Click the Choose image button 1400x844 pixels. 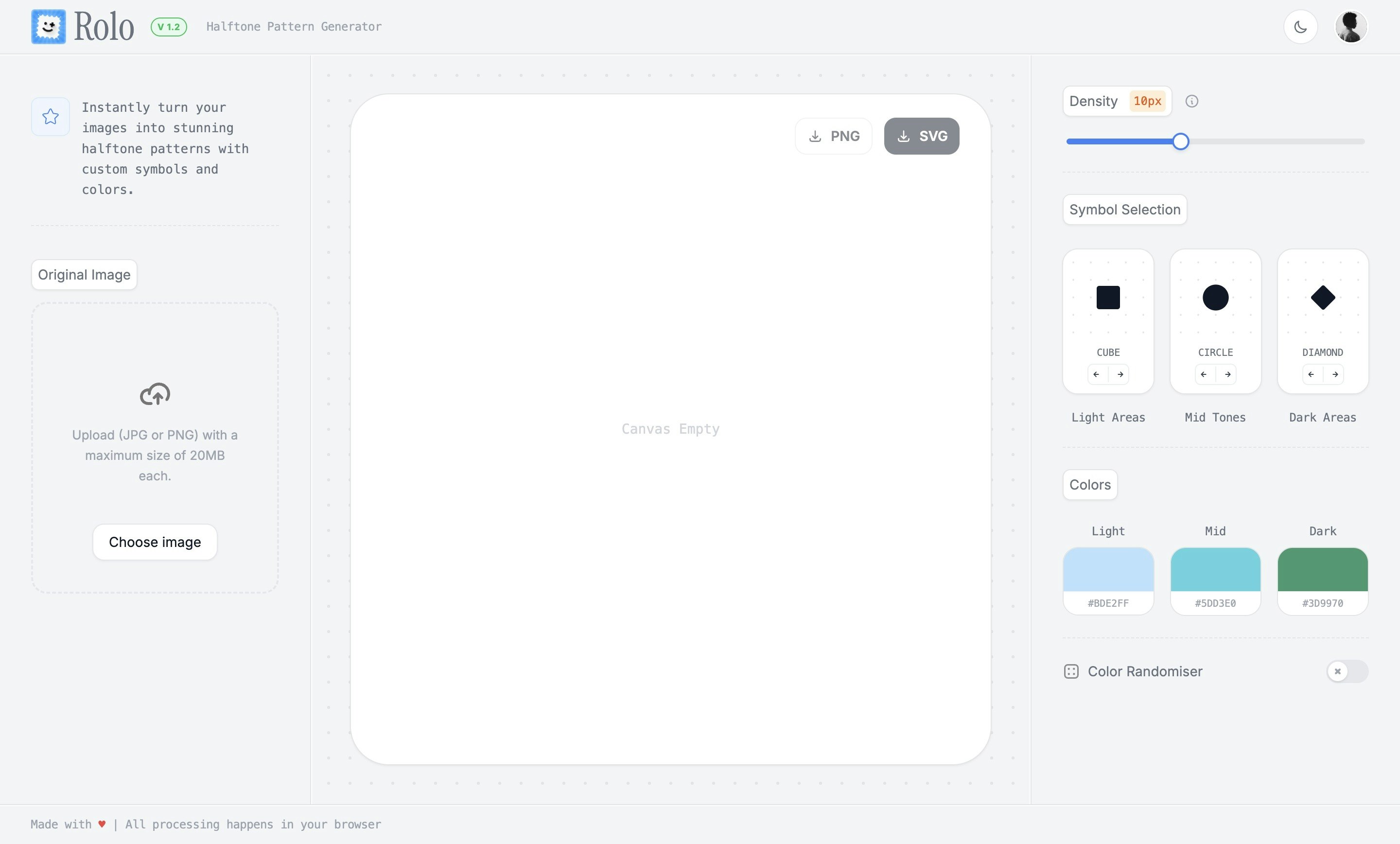pos(155,542)
